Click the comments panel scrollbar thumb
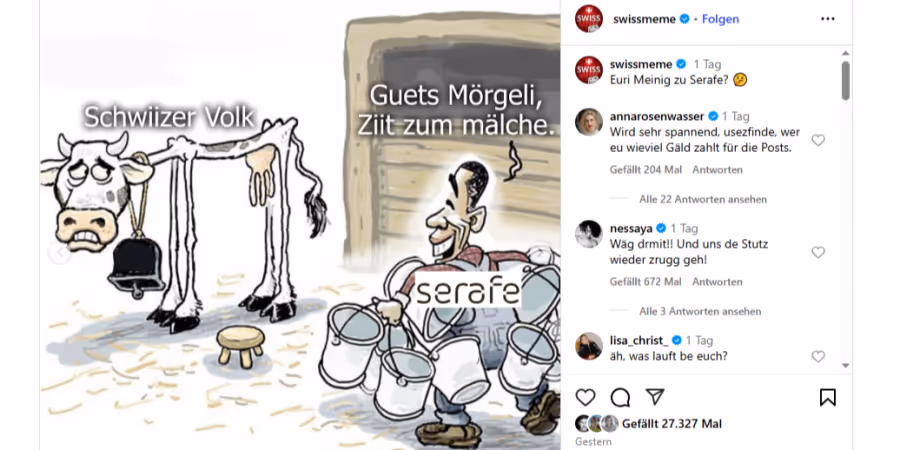This screenshot has height=450, width=900. [x=845, y=81]
